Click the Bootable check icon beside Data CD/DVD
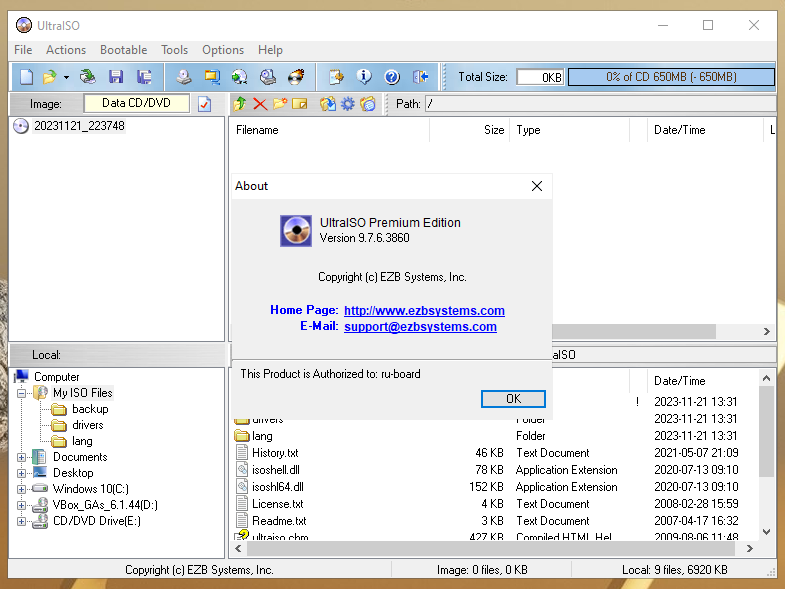This screenshot has width=785, height=589. [204, 104]
